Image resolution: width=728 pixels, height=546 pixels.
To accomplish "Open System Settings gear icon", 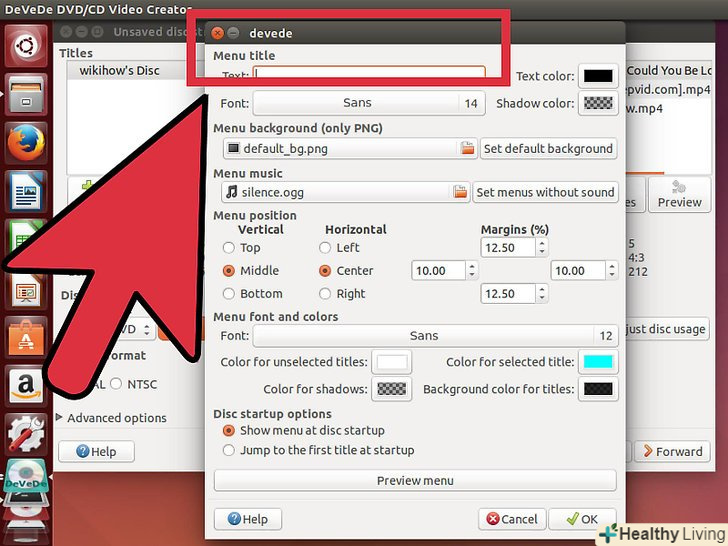I will coord(26,434).
